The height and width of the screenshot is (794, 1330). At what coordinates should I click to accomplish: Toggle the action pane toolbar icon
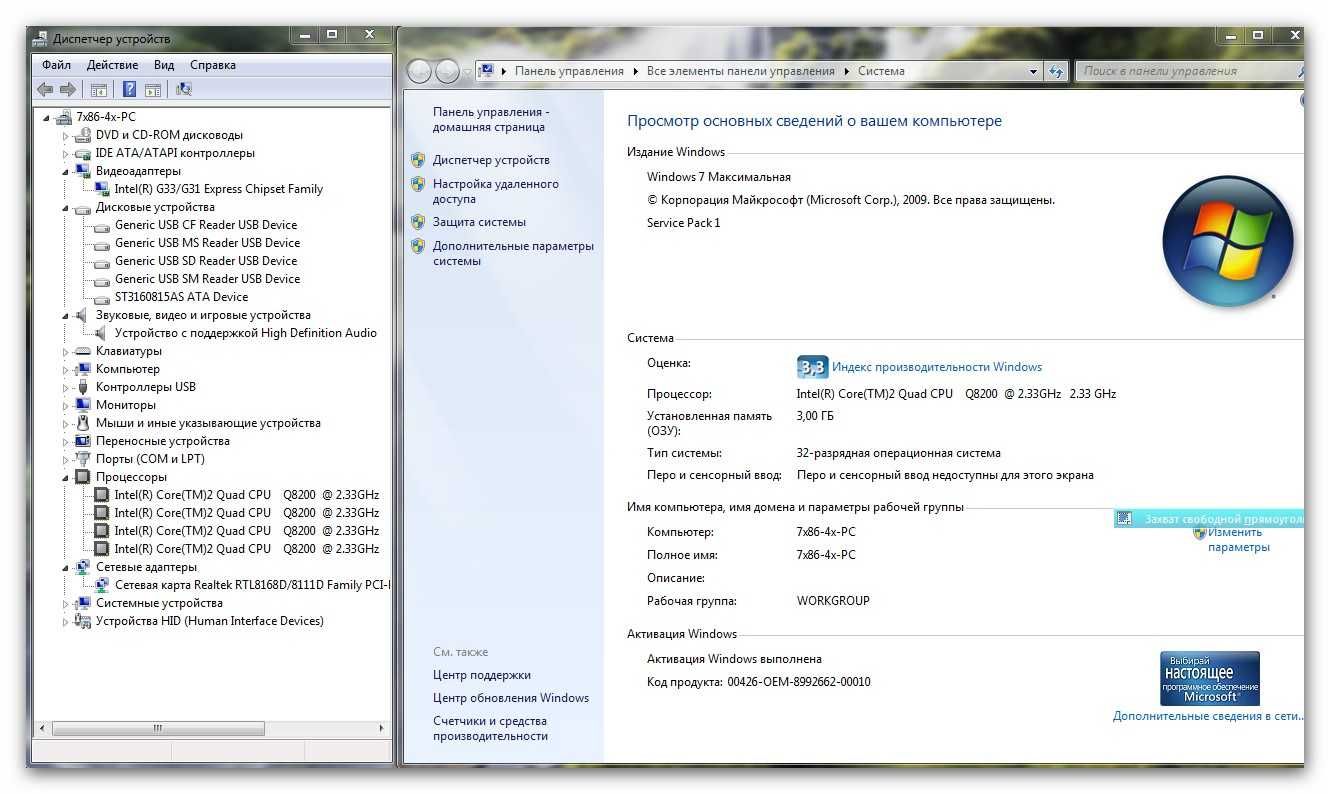[x=153, y=89]
